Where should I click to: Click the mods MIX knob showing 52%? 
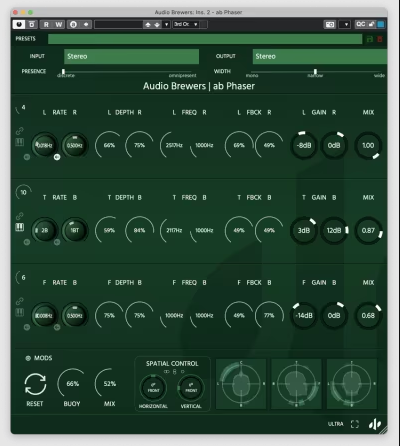point(109,384)
